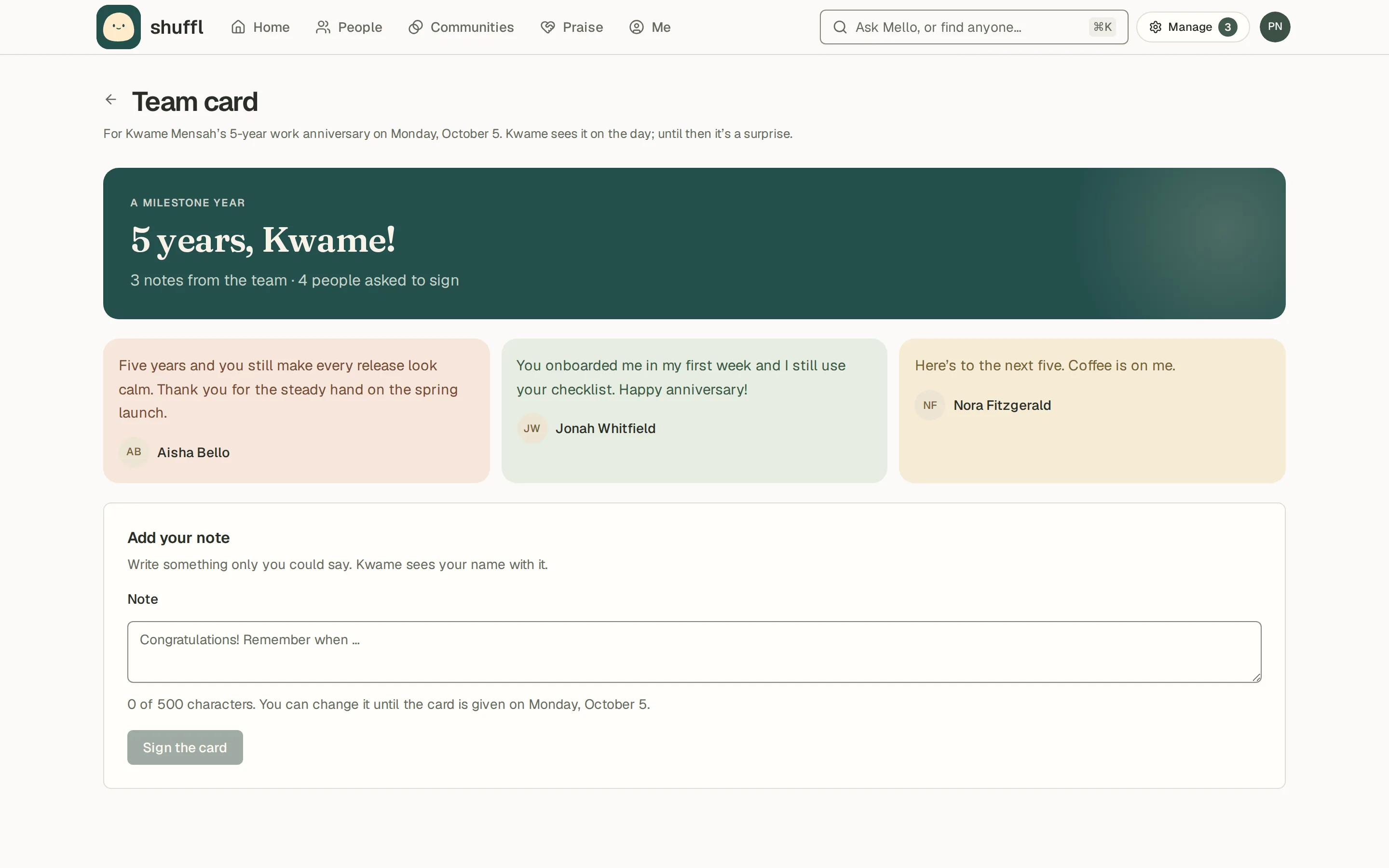Image resolution: width=1389 pixels, height=868 pixels.
Task: Go to the Communities menu item
Action: pyautogui.click(x=461, y=27)
